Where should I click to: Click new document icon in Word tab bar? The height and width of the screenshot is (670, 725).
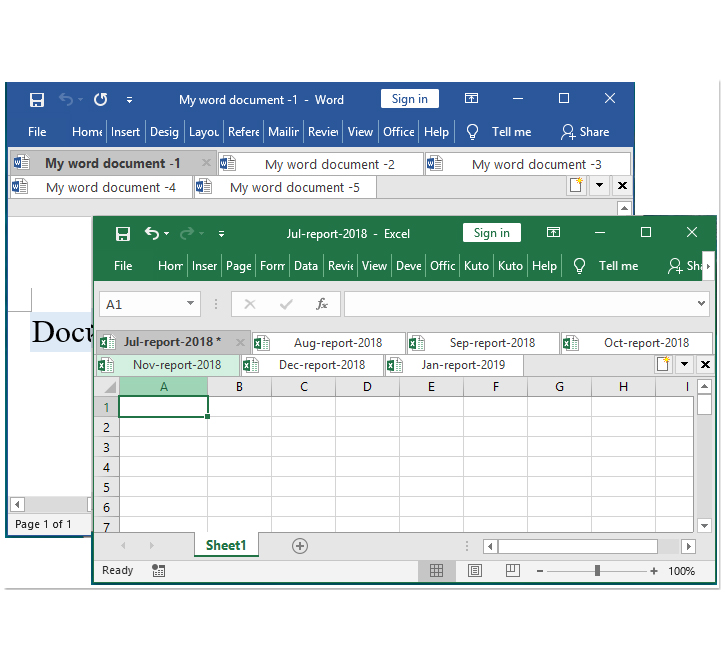coord(576,185)
